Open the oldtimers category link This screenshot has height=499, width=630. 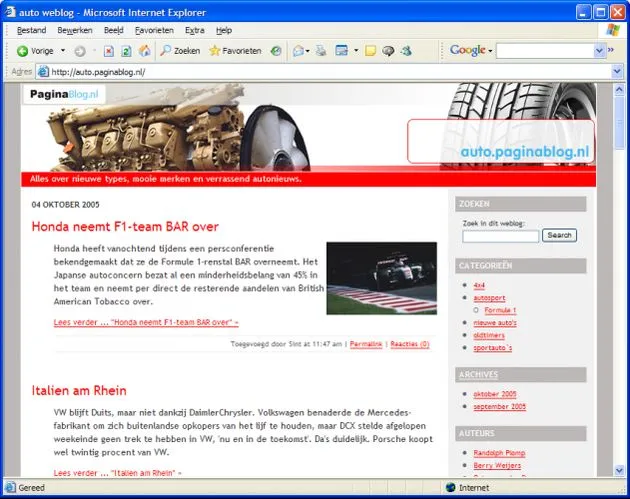[x=489, y=335]
